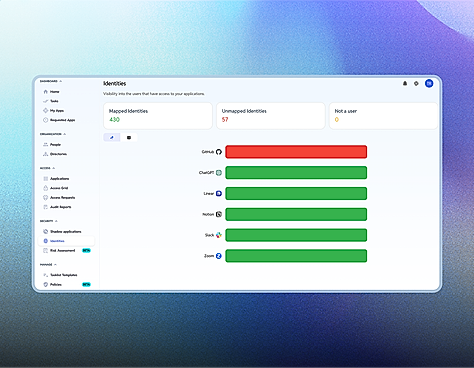474x368 pixels.
Task: Click the Linear logo icon
Action: [219, 193]
